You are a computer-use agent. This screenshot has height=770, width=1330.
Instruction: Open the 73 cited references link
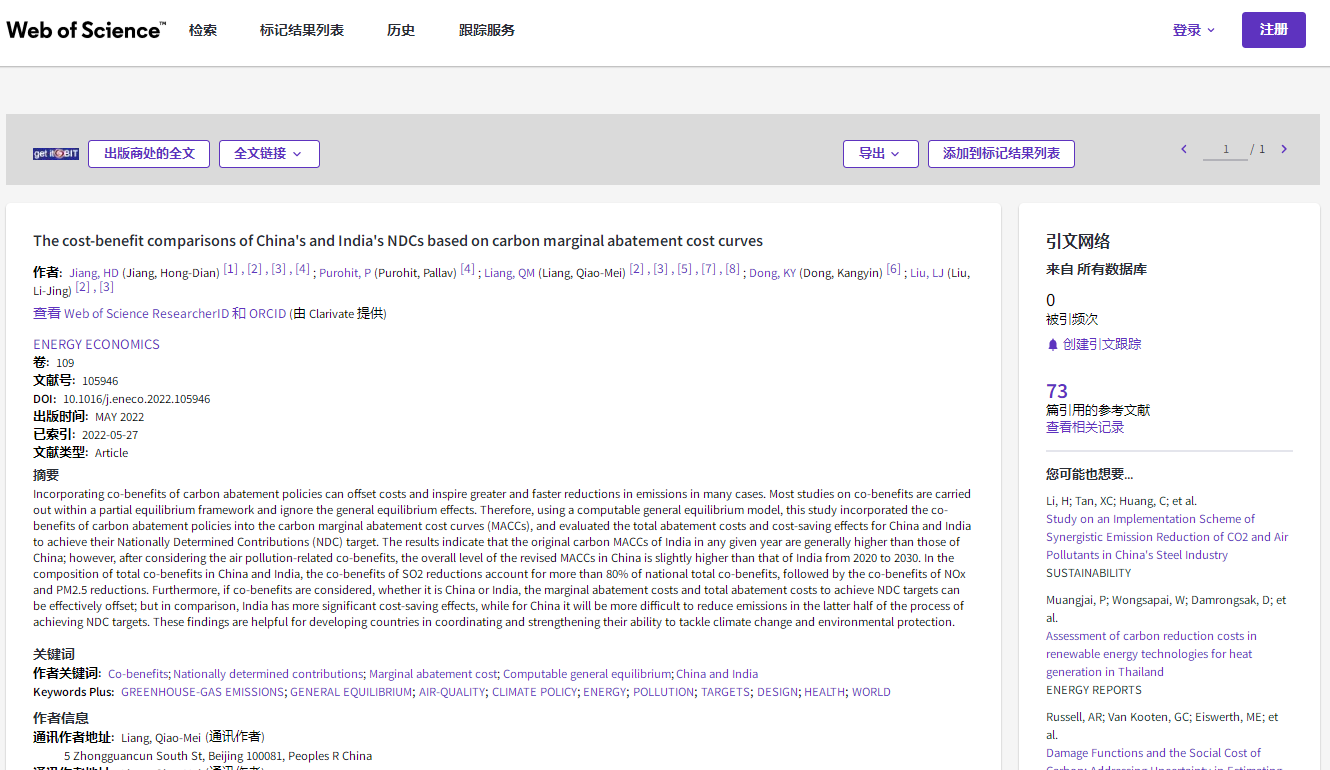(1056, 391)
